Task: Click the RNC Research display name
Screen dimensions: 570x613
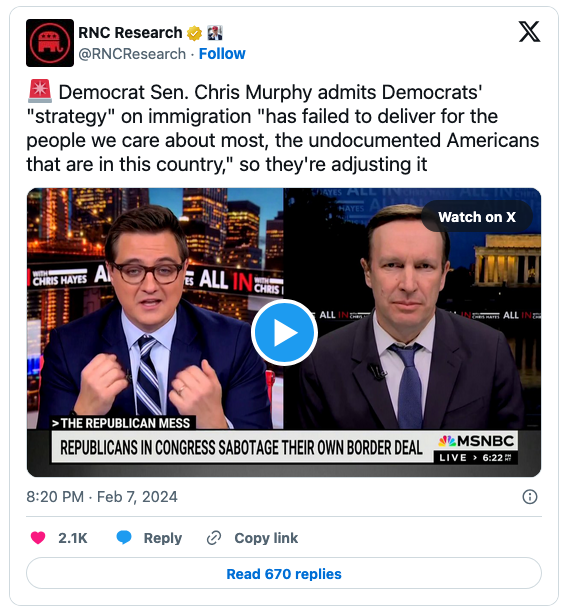Action: (130, 33)
